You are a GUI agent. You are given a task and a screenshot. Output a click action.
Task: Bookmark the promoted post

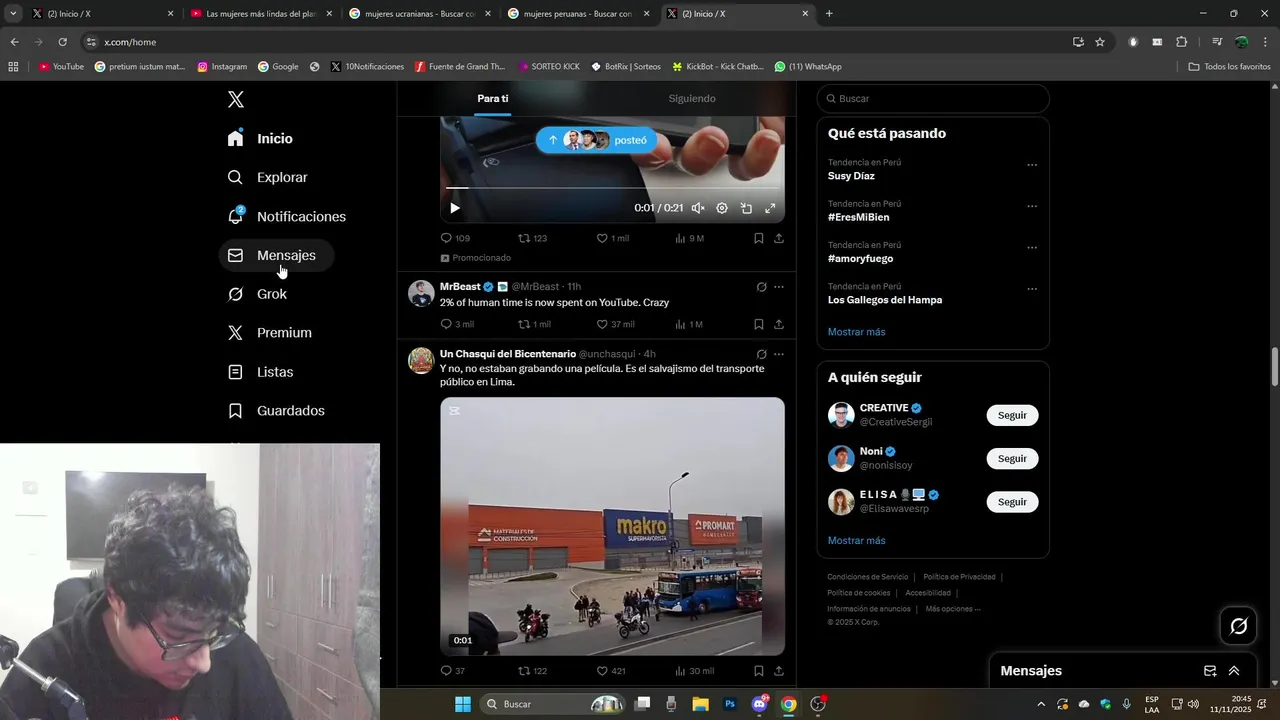pyautogui.click(x=758, y=238)
